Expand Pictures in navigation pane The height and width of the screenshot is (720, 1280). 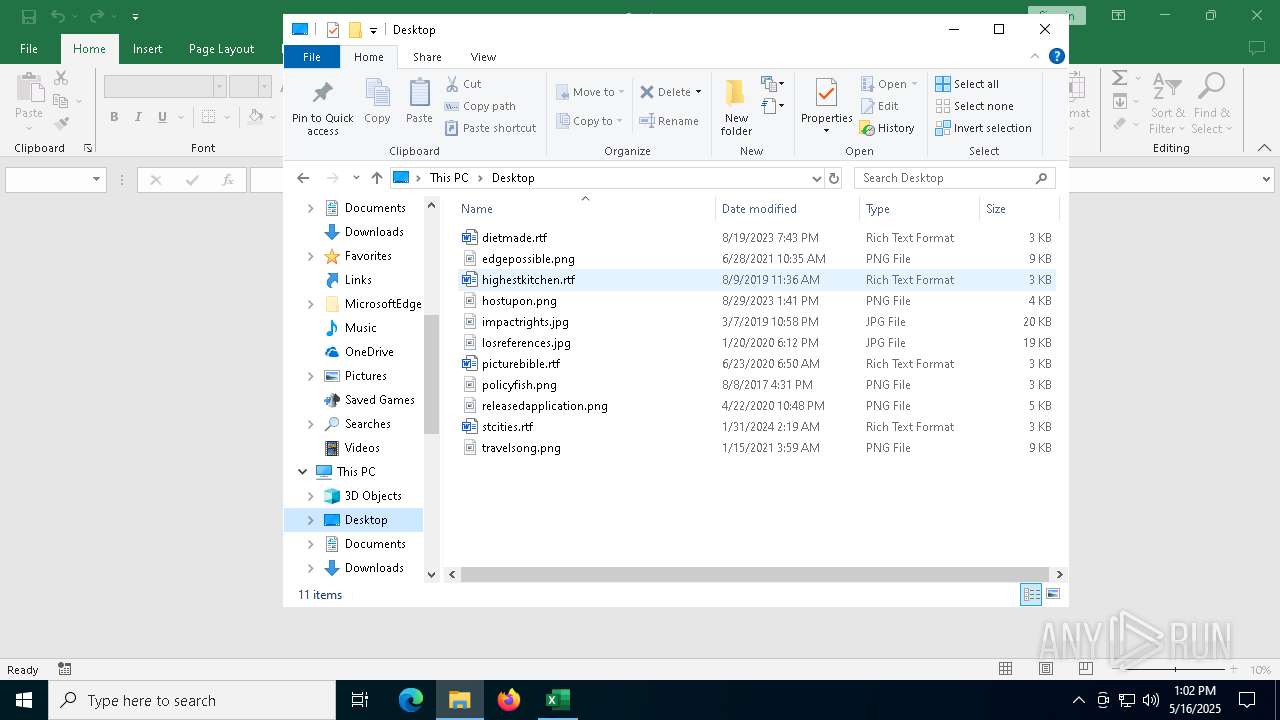coord(310,376)
